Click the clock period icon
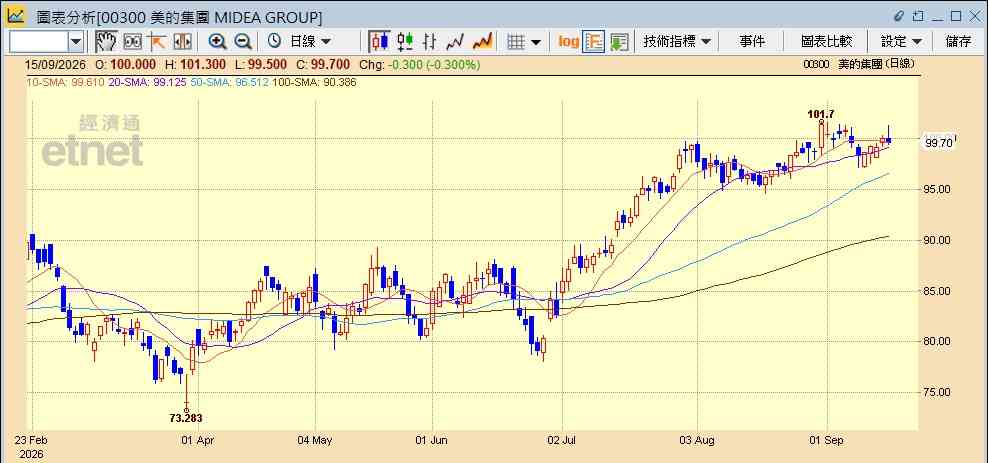Screen dimensions: 989x463 [x=274, y=42]
